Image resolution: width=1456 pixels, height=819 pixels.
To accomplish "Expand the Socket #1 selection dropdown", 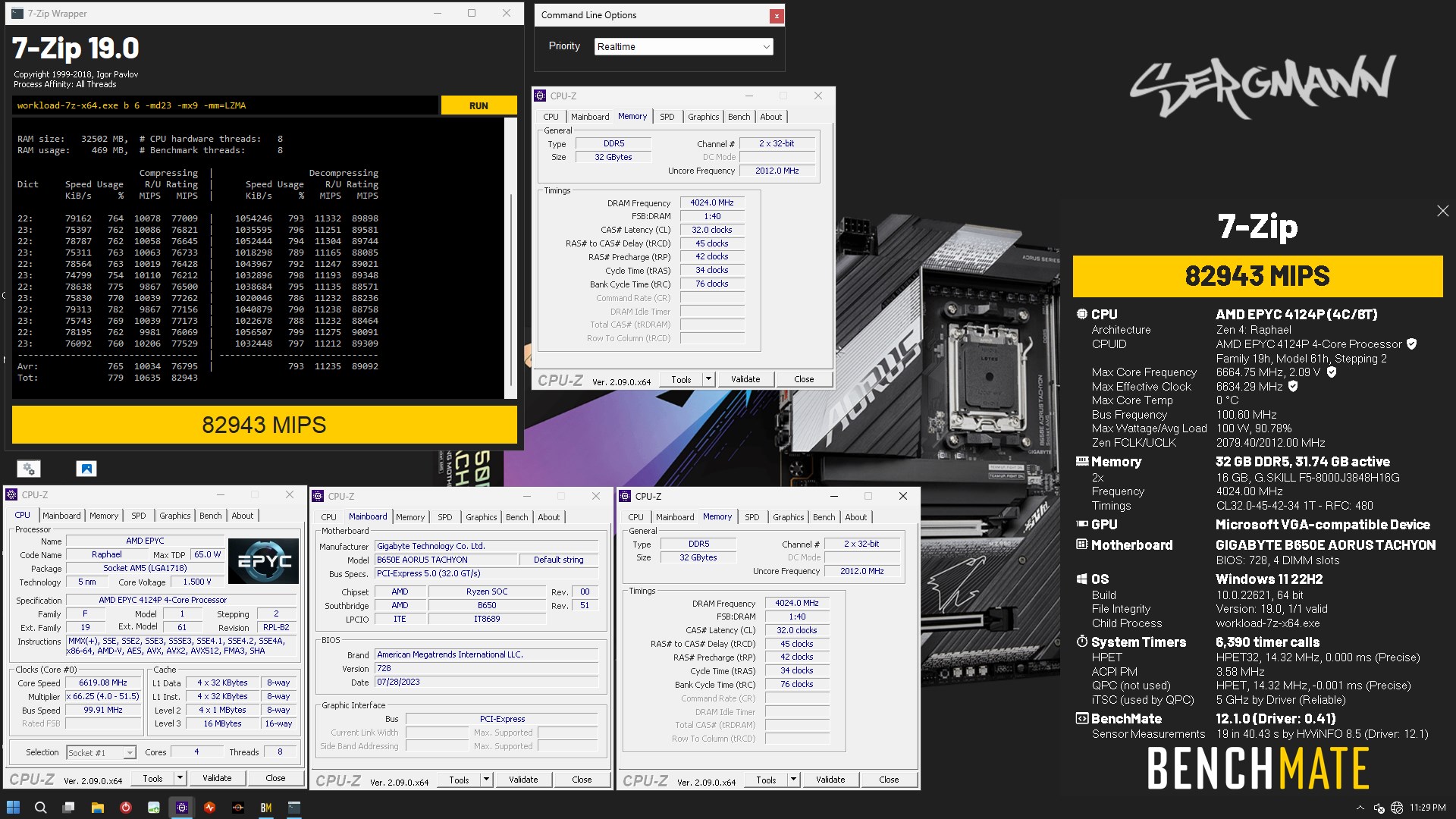I will [x=130, y=752].
